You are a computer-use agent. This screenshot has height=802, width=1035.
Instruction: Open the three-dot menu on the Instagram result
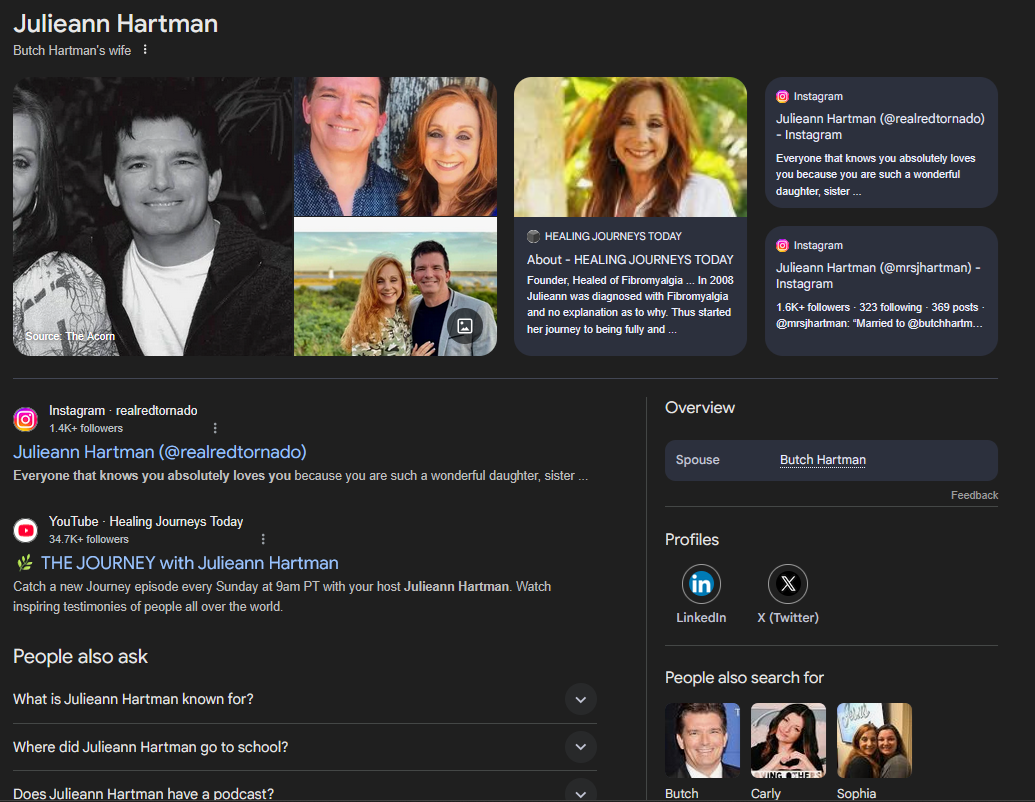click(x=215, y=428)
